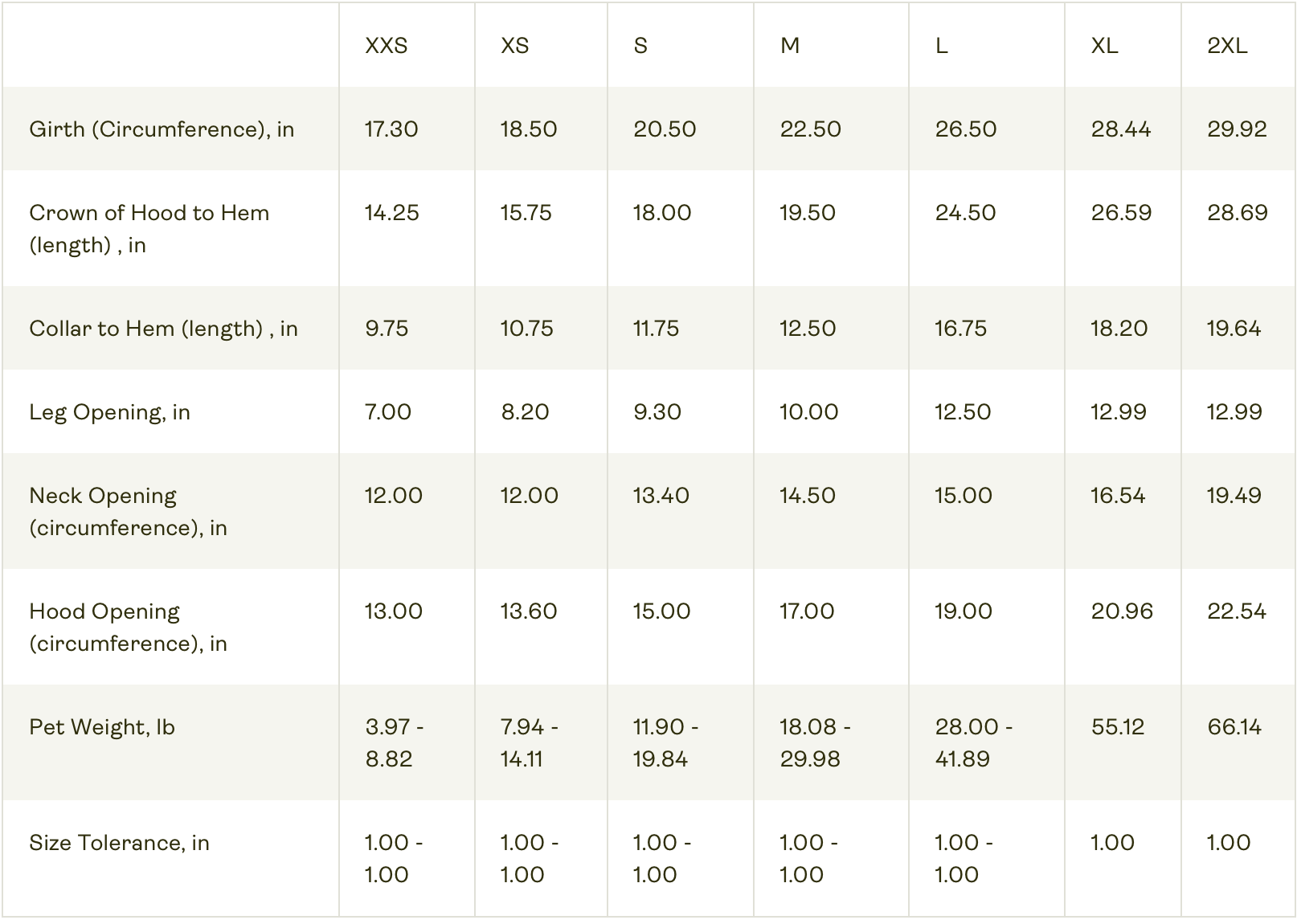The image size is (1297, 924).
Task: Select the 2XL column header
Action: tap(1227, 46)
